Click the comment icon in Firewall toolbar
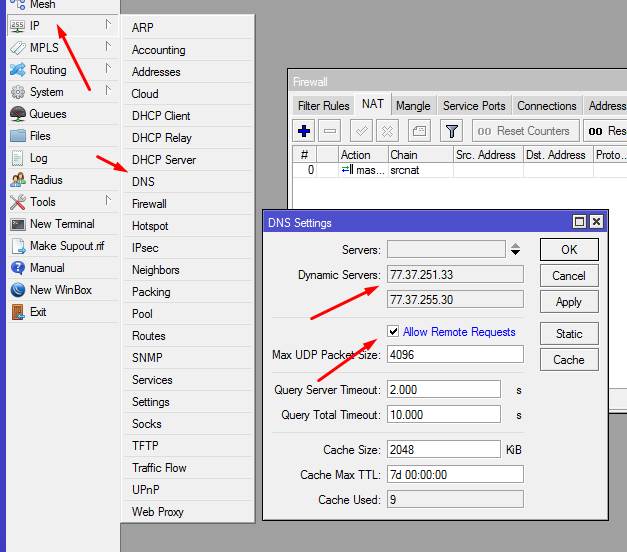This screenshot has width=627, height=552. tap(419, 131)
